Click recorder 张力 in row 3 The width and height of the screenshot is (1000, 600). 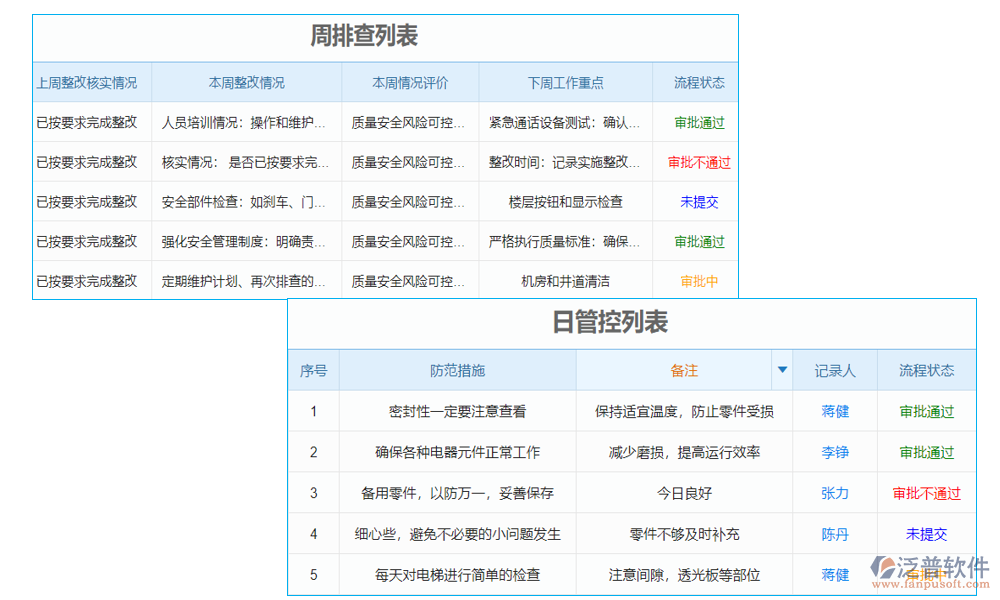[835, 493]
